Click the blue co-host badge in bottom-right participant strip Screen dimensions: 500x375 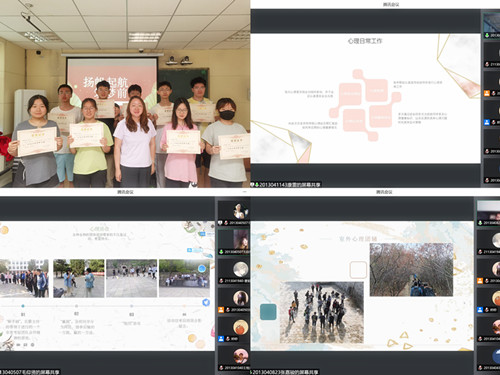pos(480,310)
